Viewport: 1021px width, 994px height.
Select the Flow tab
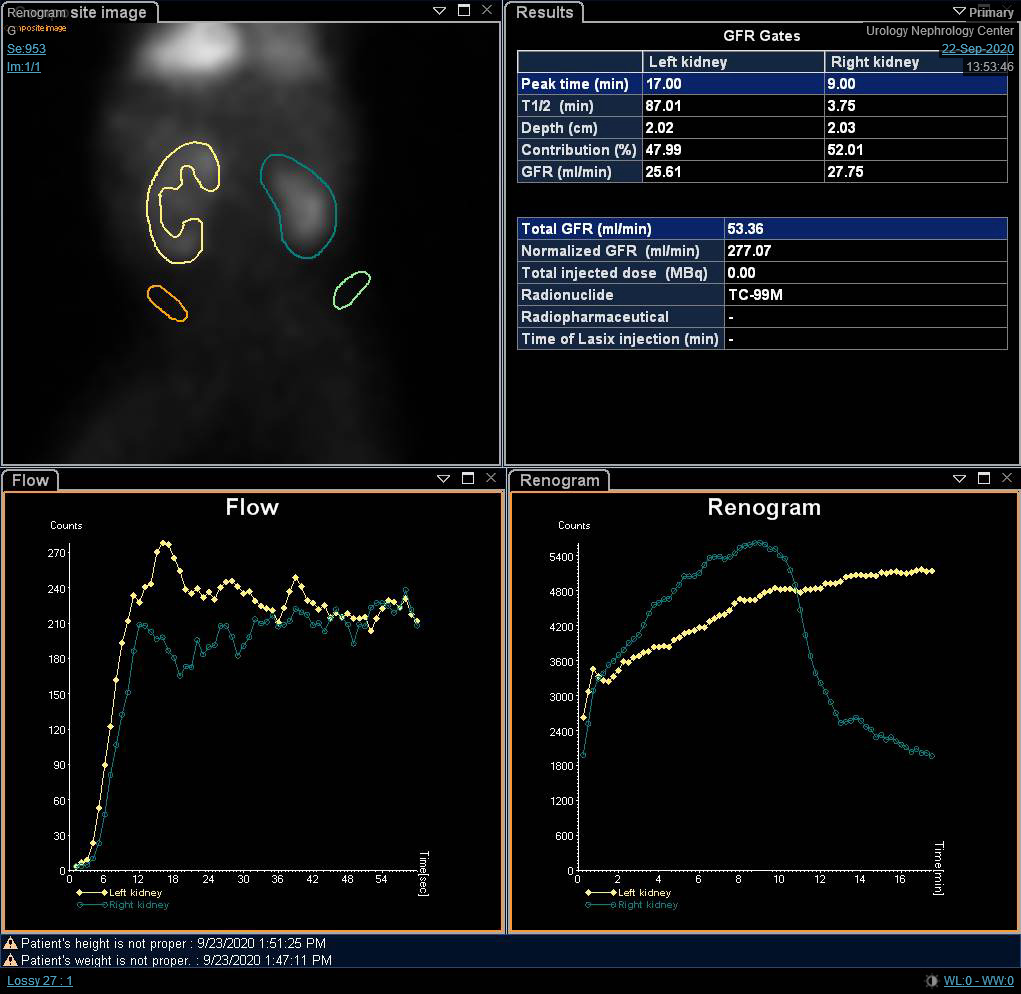(x=30, y=480)
